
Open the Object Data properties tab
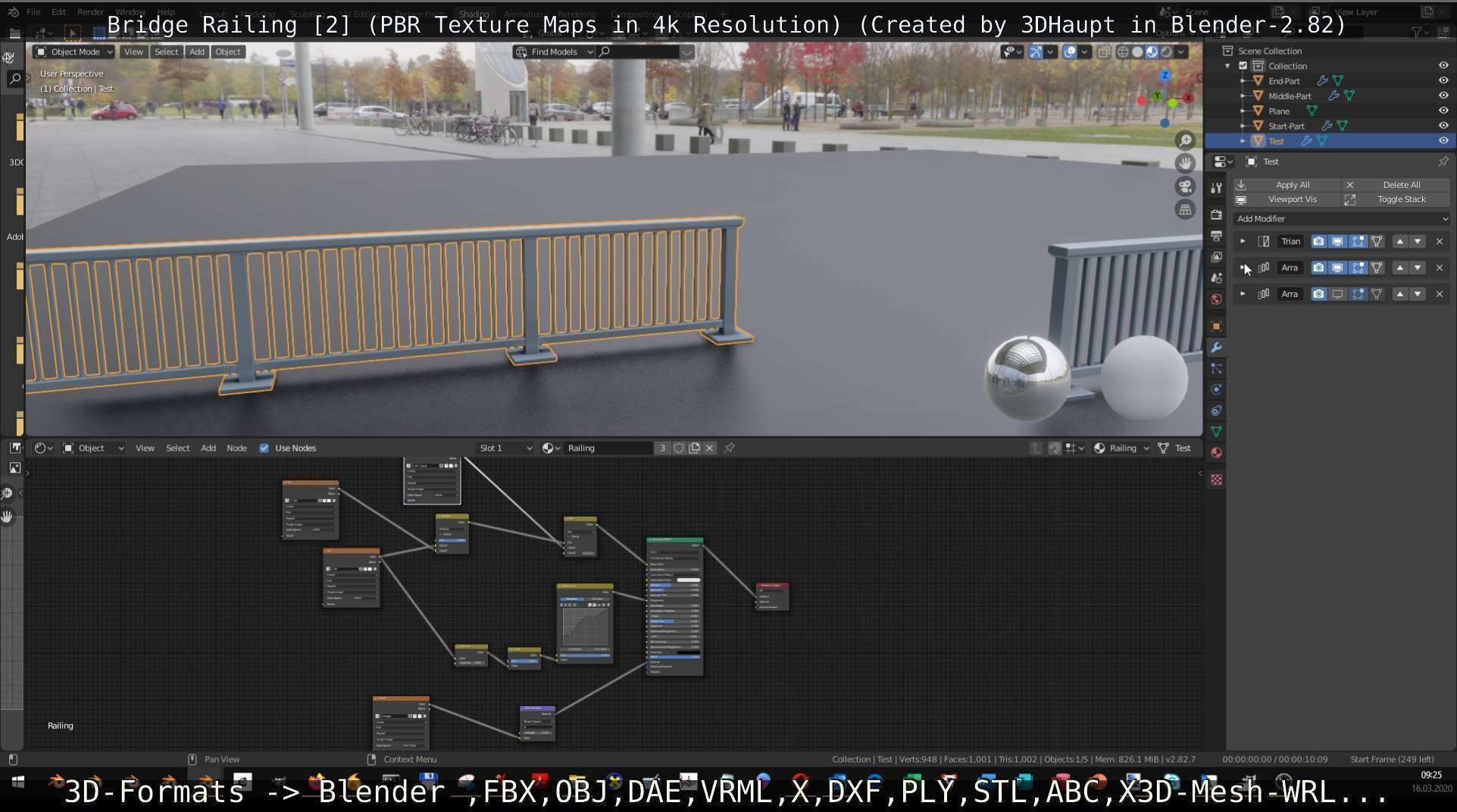[x=1216, y=432]
